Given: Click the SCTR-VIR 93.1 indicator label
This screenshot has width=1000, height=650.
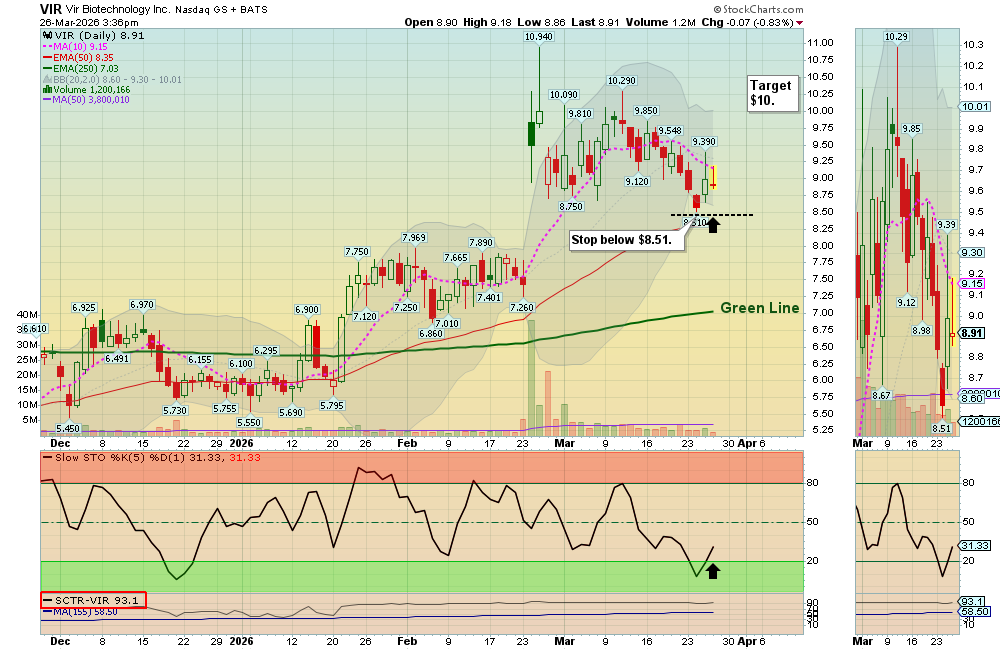Looking at the screenshot, I should click(x=94, y=600).
